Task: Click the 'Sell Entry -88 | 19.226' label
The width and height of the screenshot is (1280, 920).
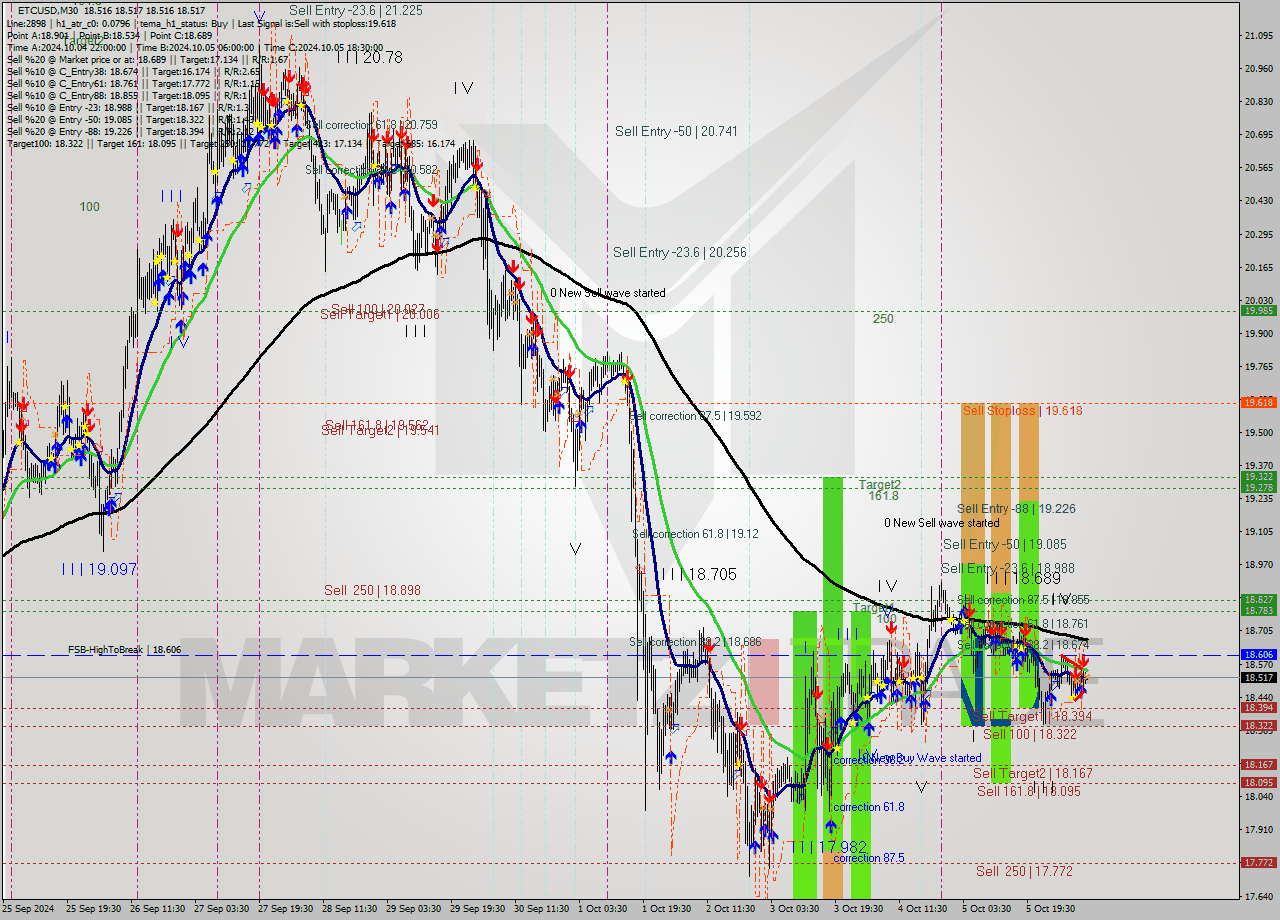Action: coord(1016,509)
